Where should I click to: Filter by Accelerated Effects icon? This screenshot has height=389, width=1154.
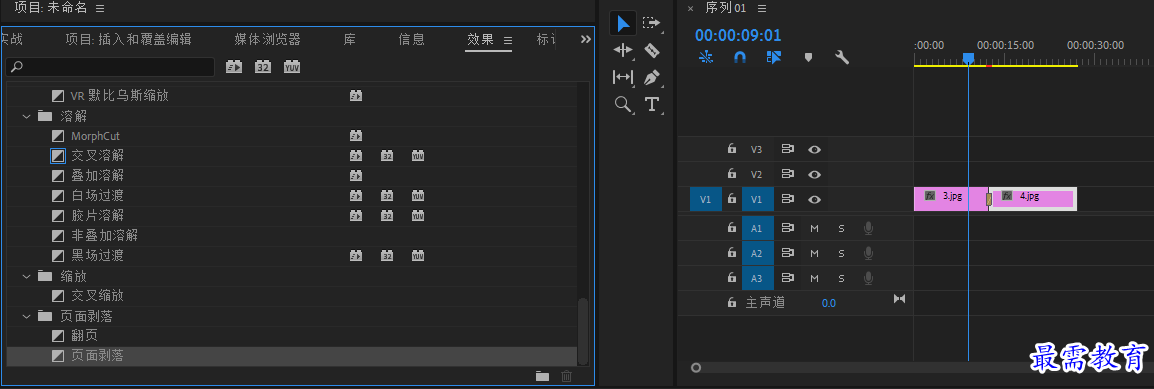pyautogui.click(x=234, y=67)
